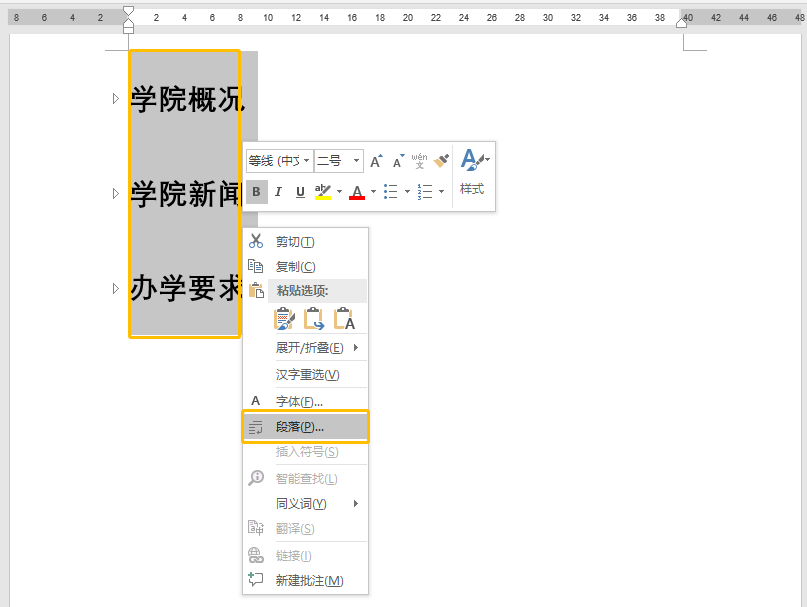807x607 pixels.
Task: Open the font name dropdown (等线)
Action: click(x=279, y=161)
